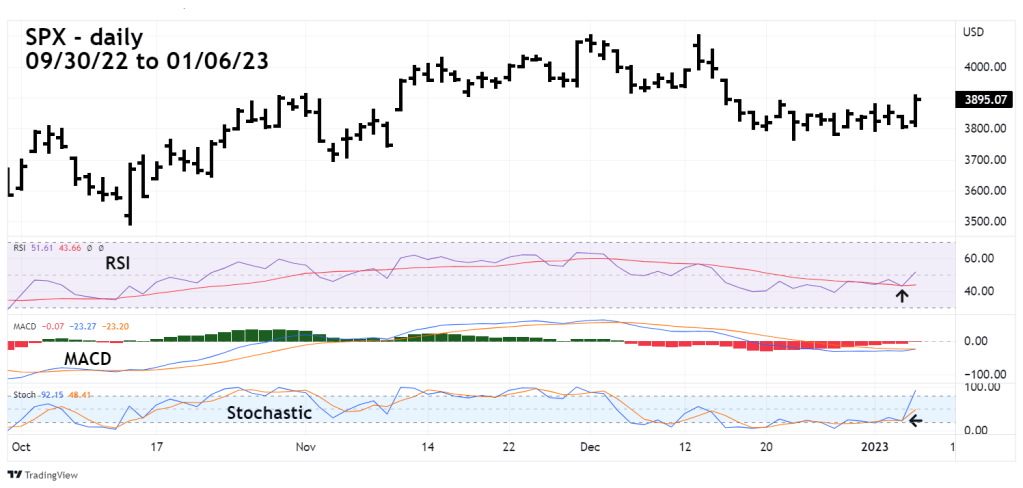Click the -100.00 MACD axis value
The width and height of the screenshot is (1023, 488).
point(983,374)
